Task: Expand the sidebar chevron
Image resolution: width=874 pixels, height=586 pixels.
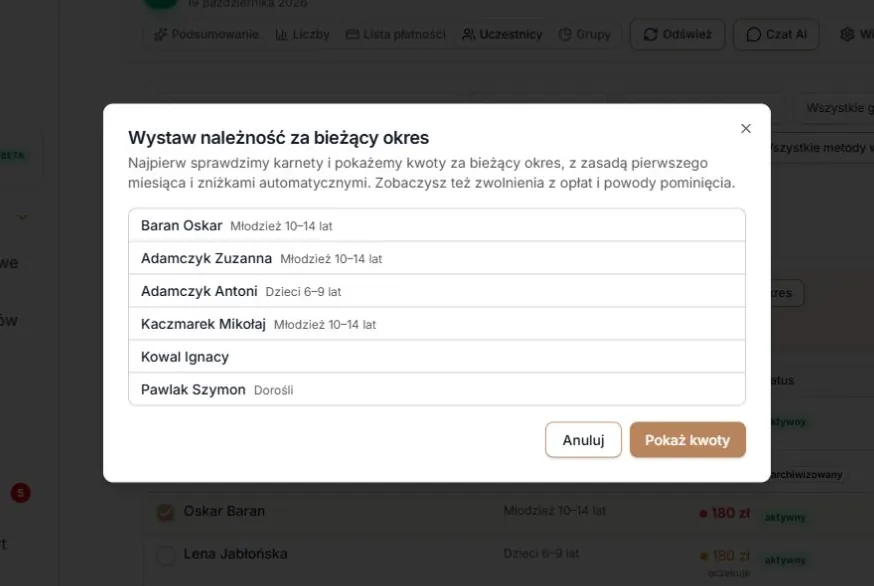Action: (22, 217)
